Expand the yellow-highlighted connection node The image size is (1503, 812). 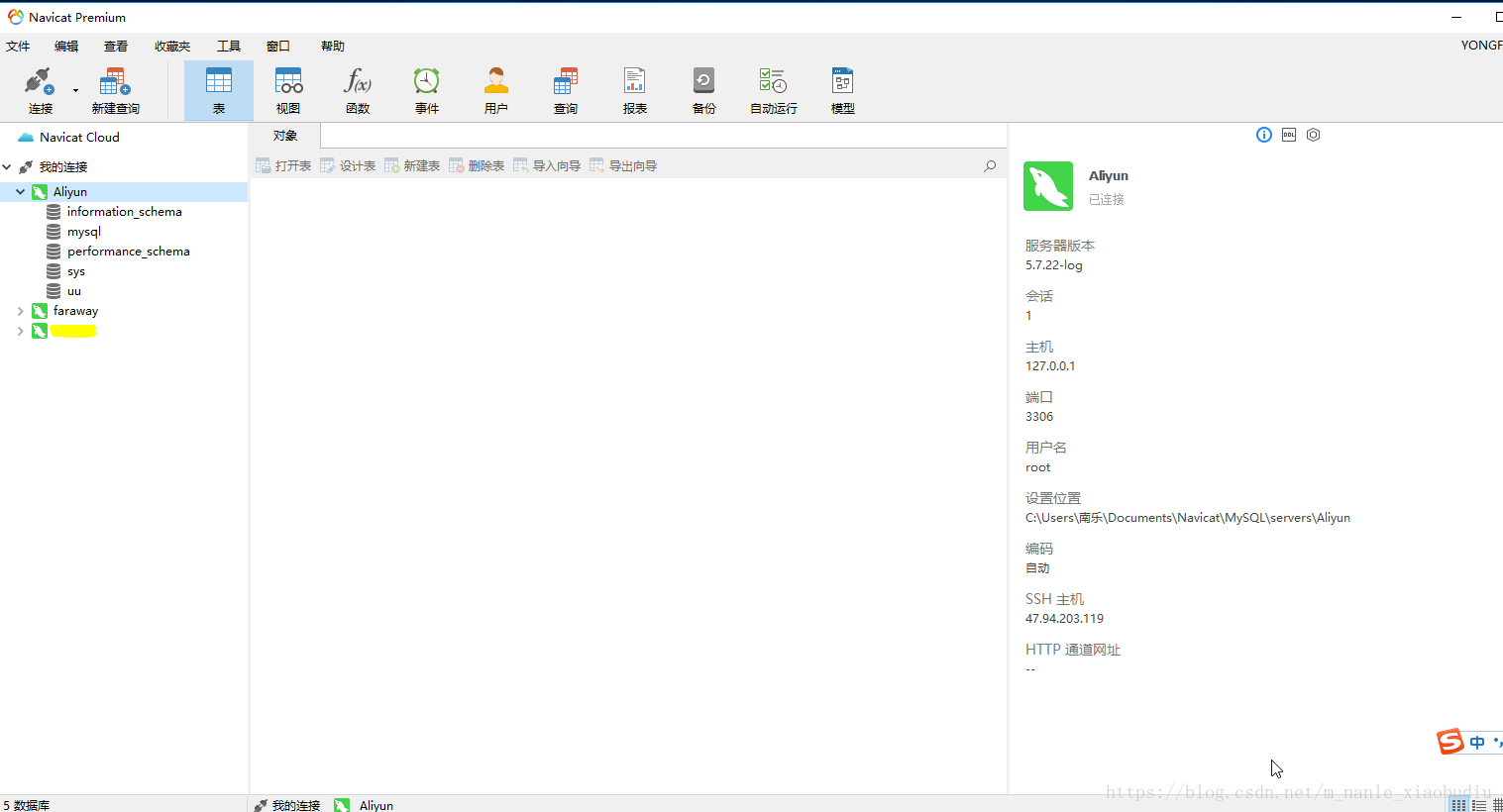pos(21,331)
